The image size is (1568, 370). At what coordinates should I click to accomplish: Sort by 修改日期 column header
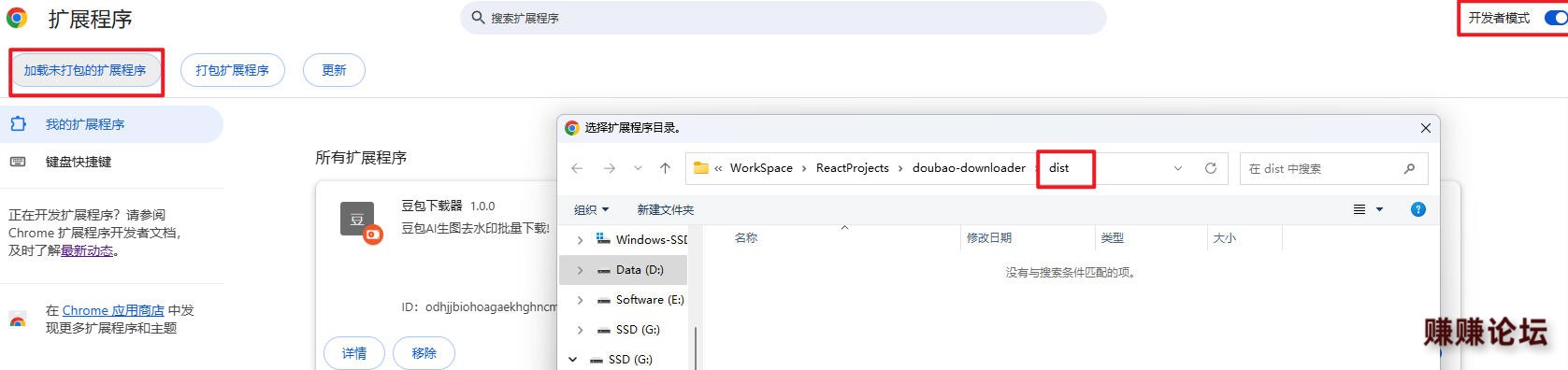click(989, 238)
